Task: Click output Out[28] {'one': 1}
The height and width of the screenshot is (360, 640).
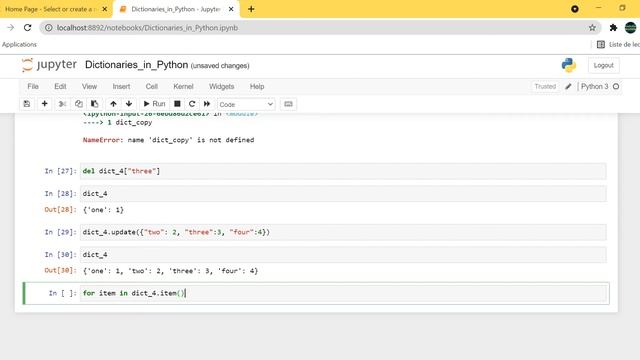Action: tap(103, 210)
